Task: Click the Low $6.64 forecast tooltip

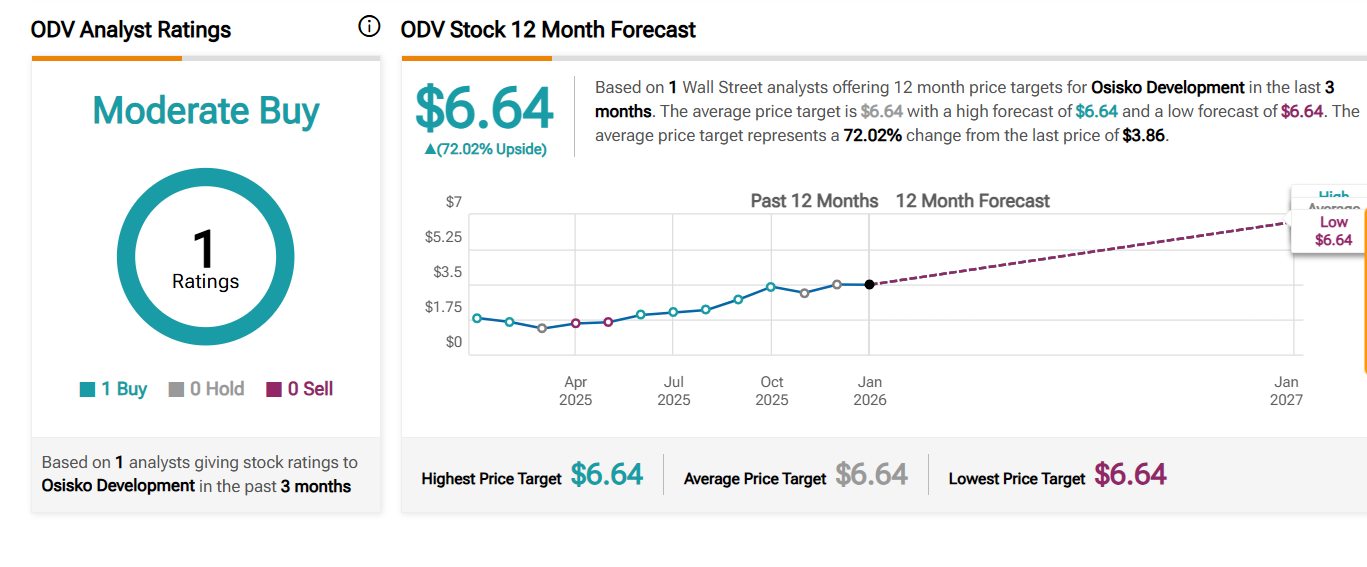Action: coord(1333,231)
